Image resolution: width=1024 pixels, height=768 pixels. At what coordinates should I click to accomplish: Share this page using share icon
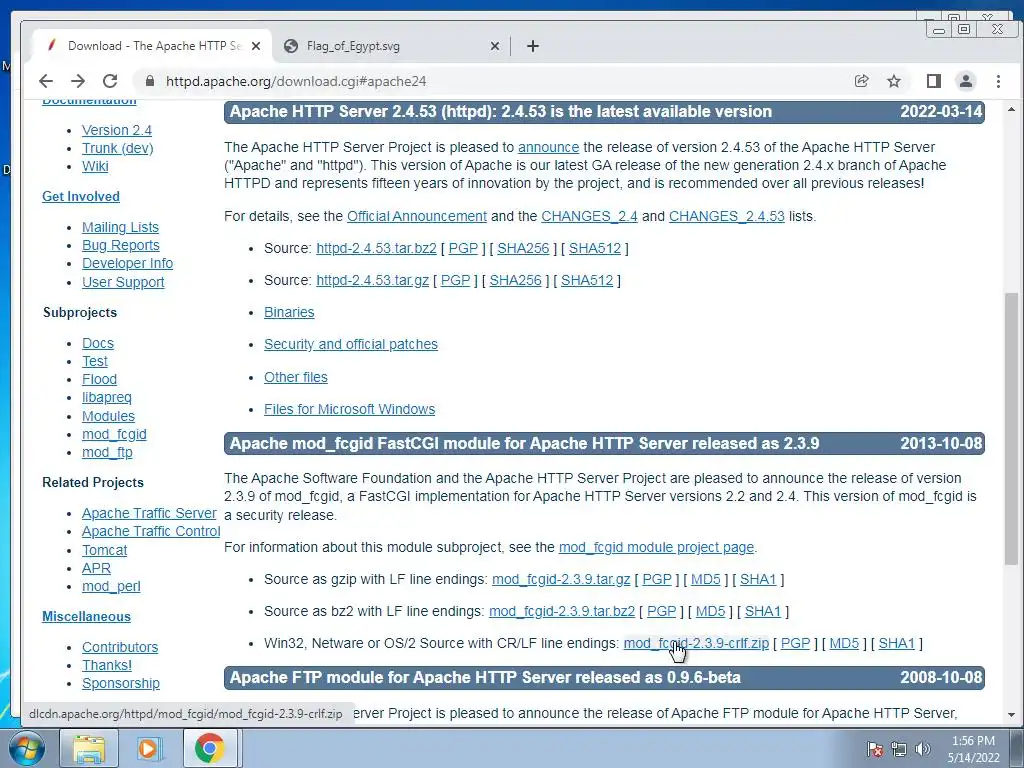861,81
